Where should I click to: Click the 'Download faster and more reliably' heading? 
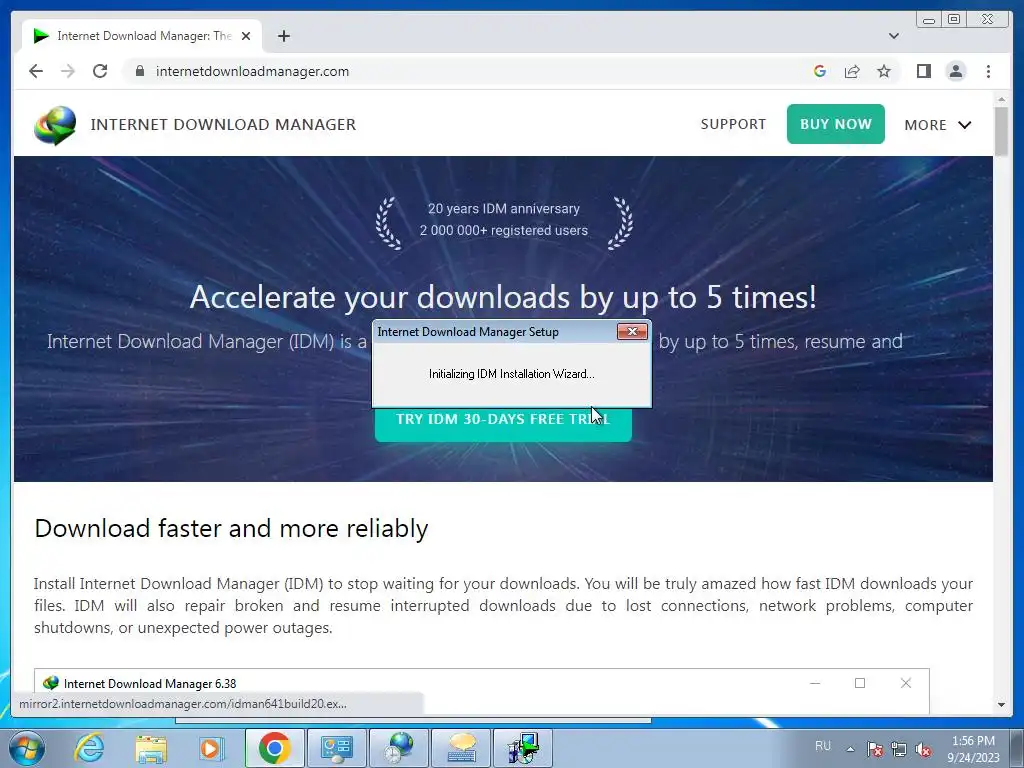(231, 528)
